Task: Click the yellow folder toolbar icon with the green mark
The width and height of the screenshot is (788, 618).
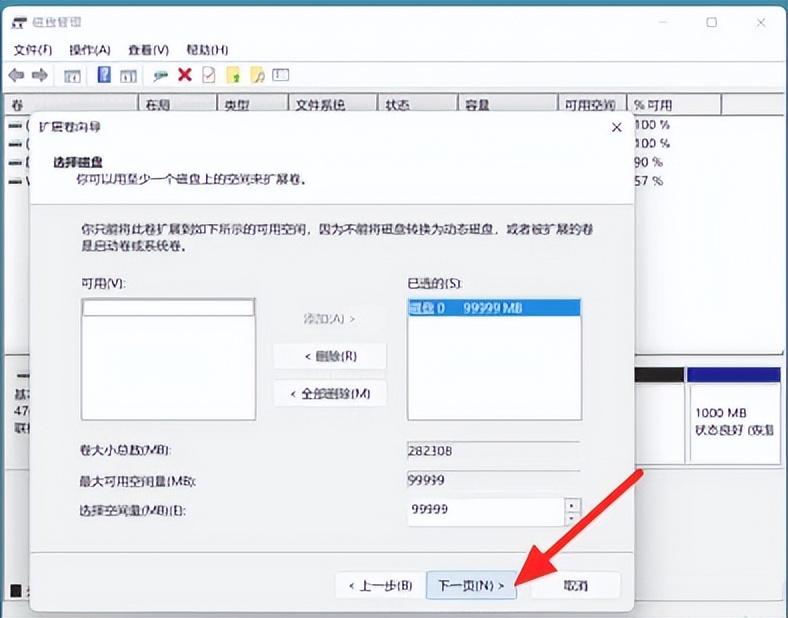Action: point(233,75)
